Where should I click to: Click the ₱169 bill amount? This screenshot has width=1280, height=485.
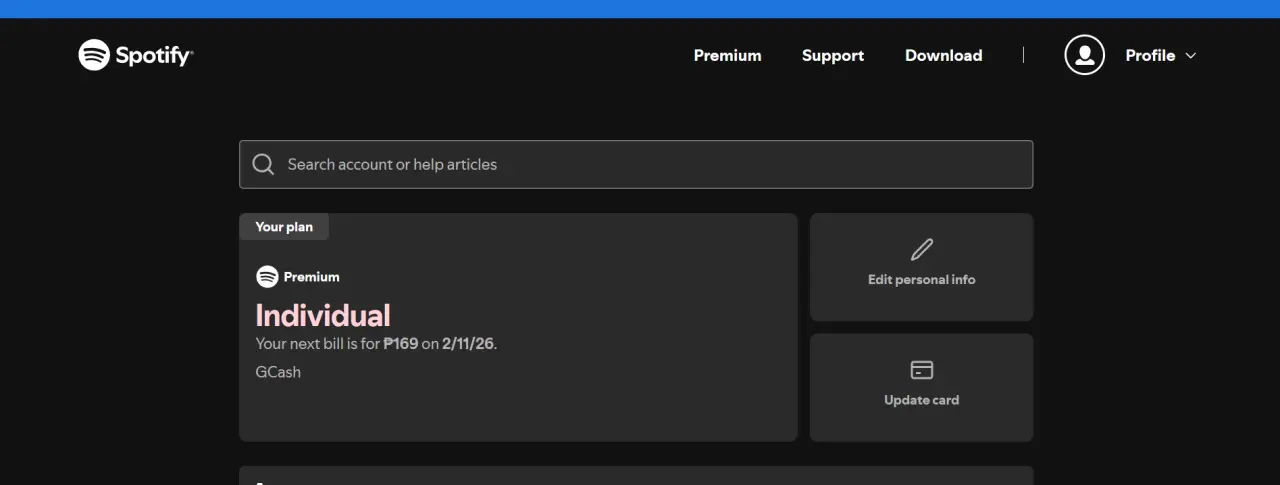coord(400,343)
